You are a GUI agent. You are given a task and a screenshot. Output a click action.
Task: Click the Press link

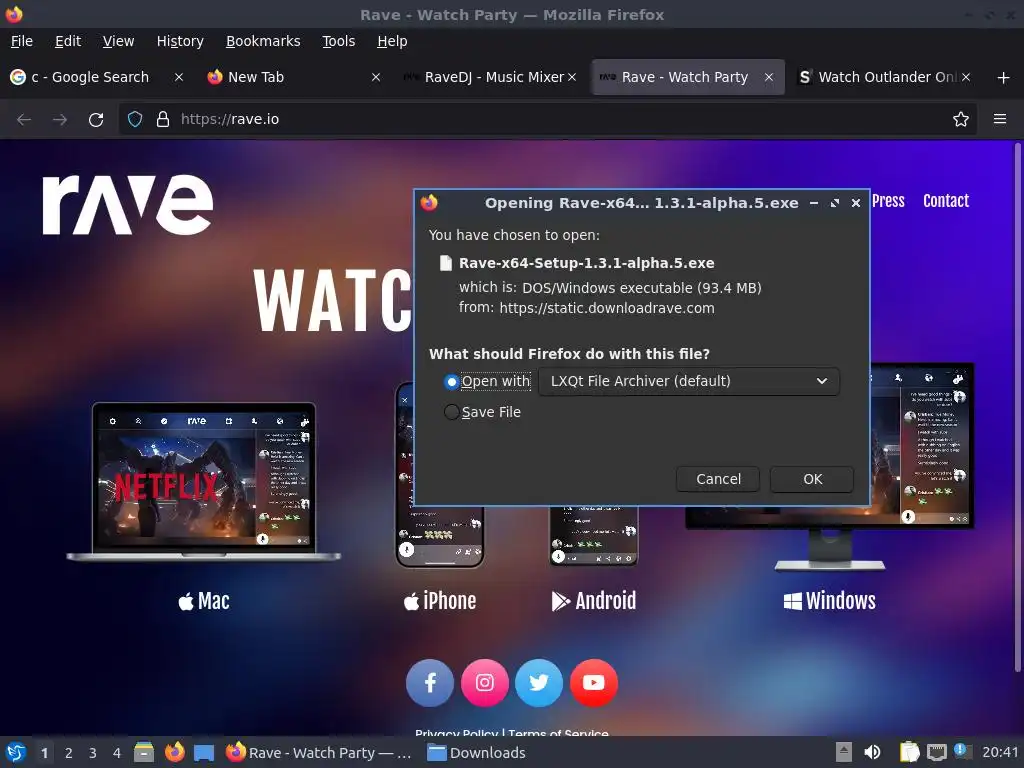[888, 201]
